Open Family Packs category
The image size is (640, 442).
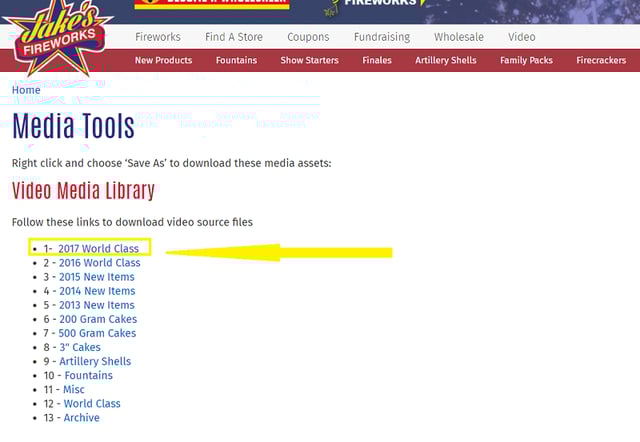pyautogui.click(x=526, y=60)
